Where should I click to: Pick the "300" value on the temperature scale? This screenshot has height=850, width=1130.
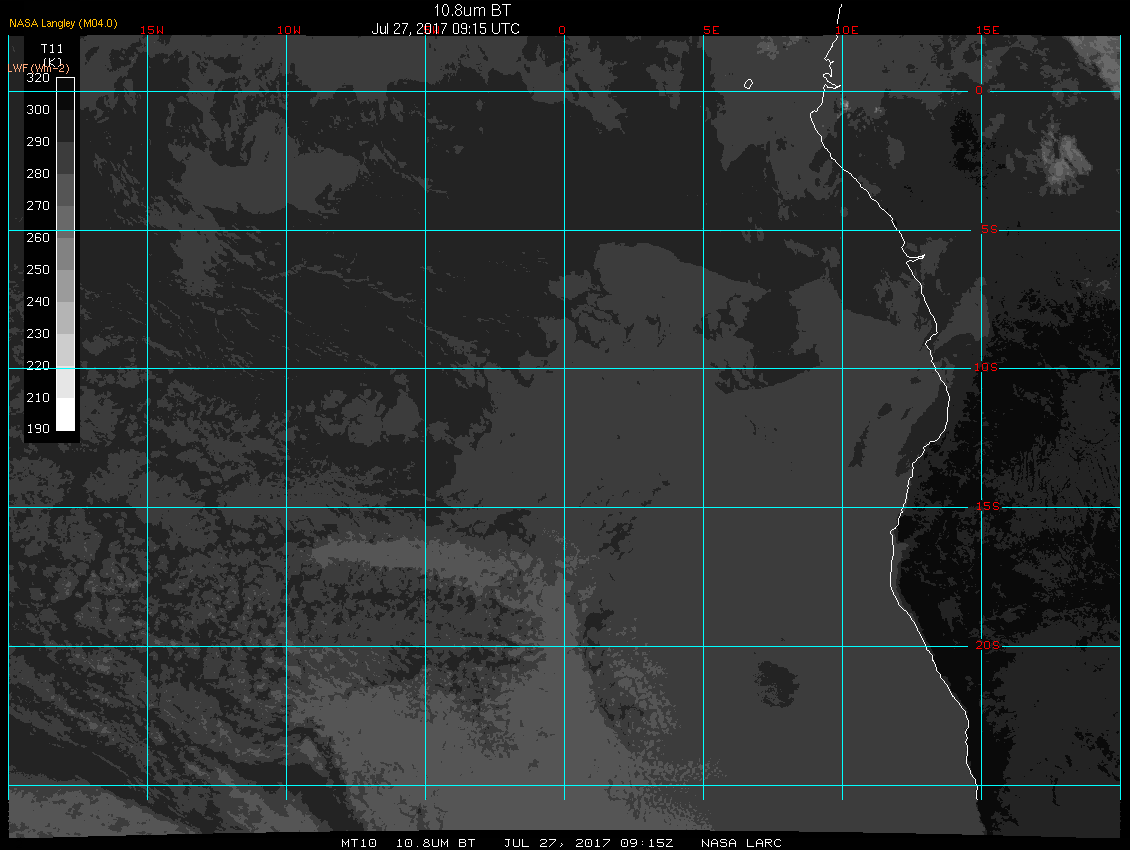tap(38, 110)
